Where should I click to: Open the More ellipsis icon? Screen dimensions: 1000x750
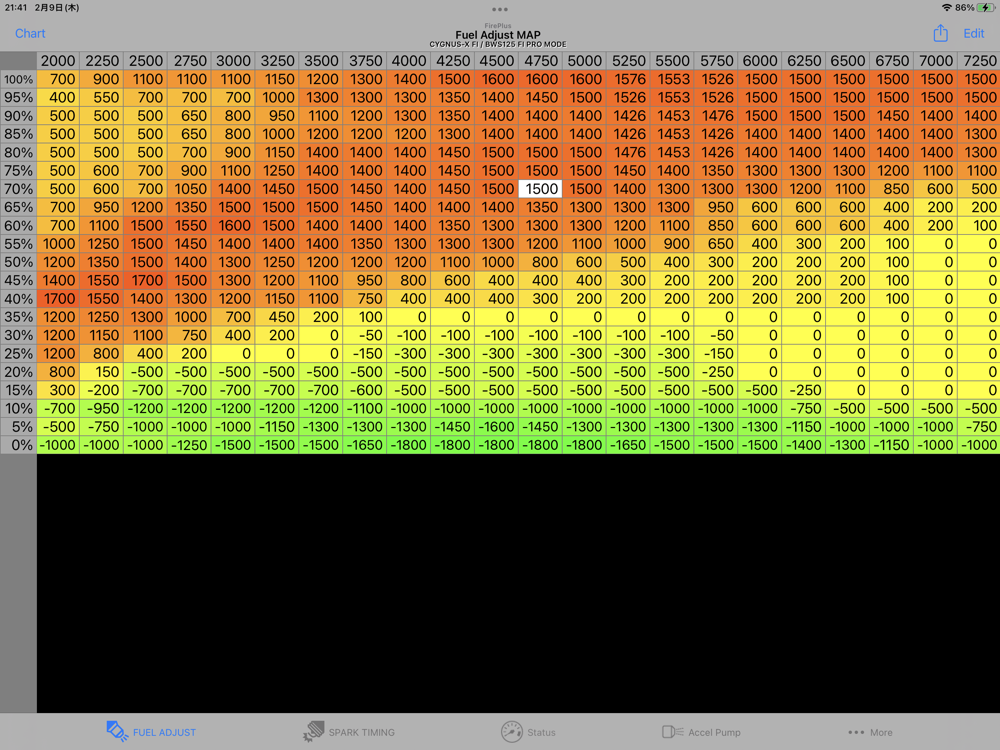[x=855, y=732]
